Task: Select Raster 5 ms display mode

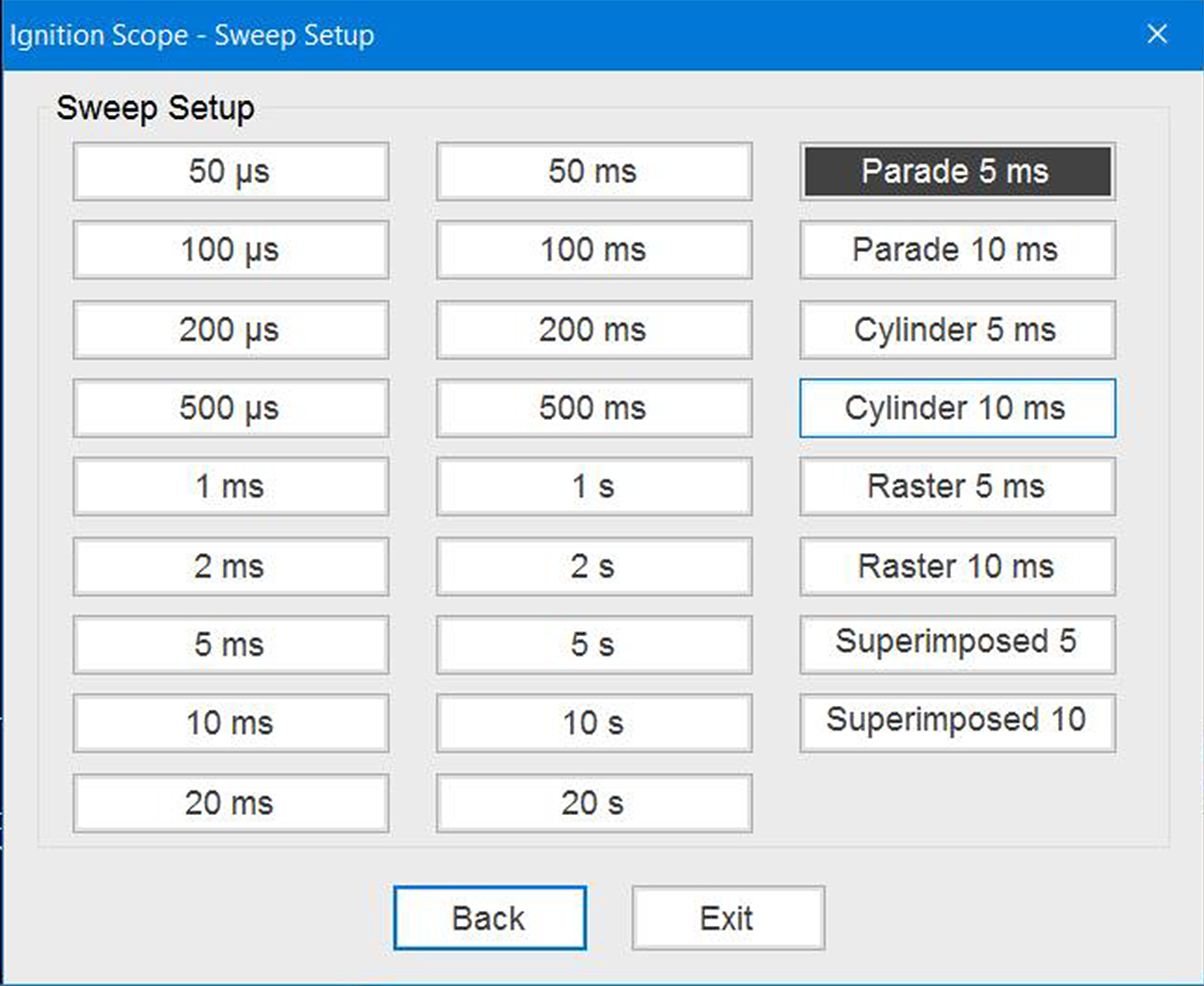Action: tap(957, 487)
